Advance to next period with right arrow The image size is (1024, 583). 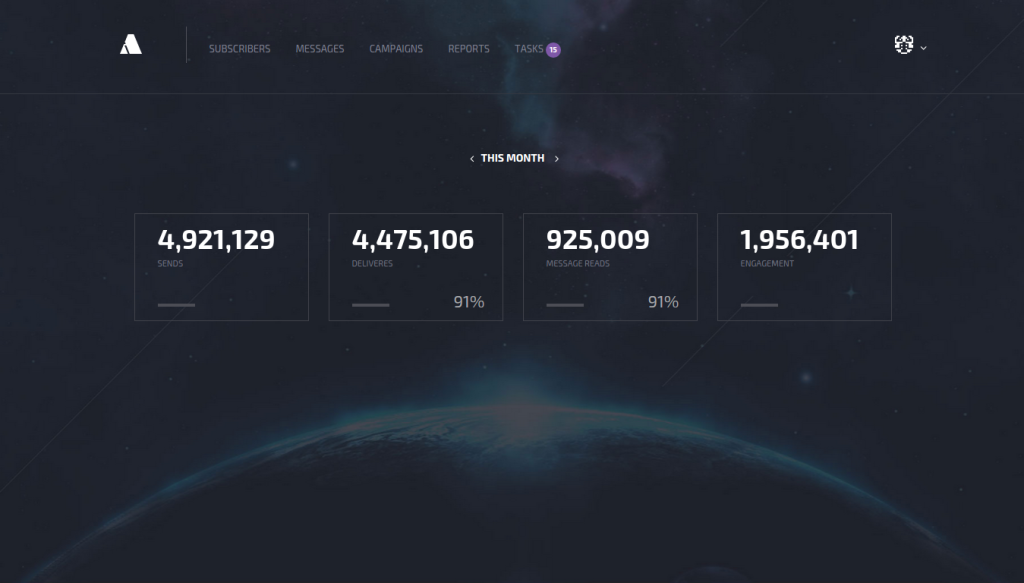(x=557, y=158)
